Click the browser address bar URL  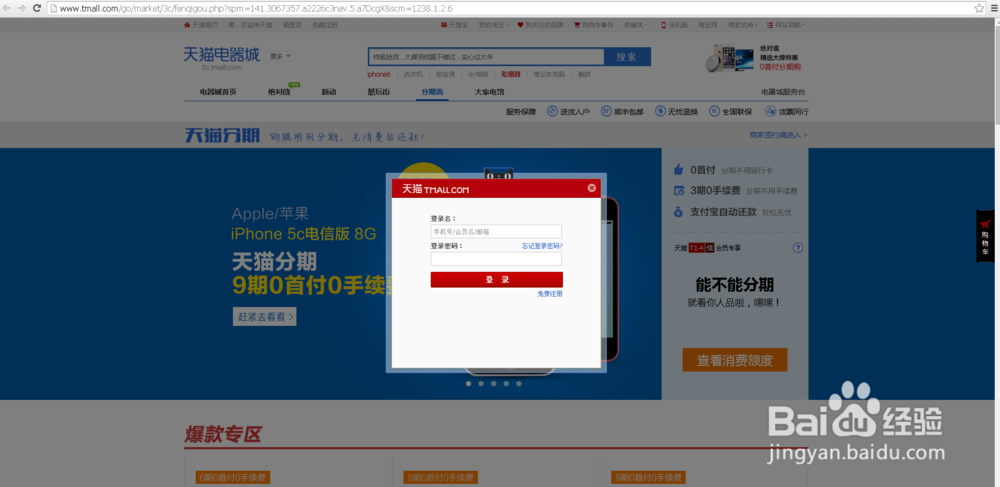[x=256, y=8]
